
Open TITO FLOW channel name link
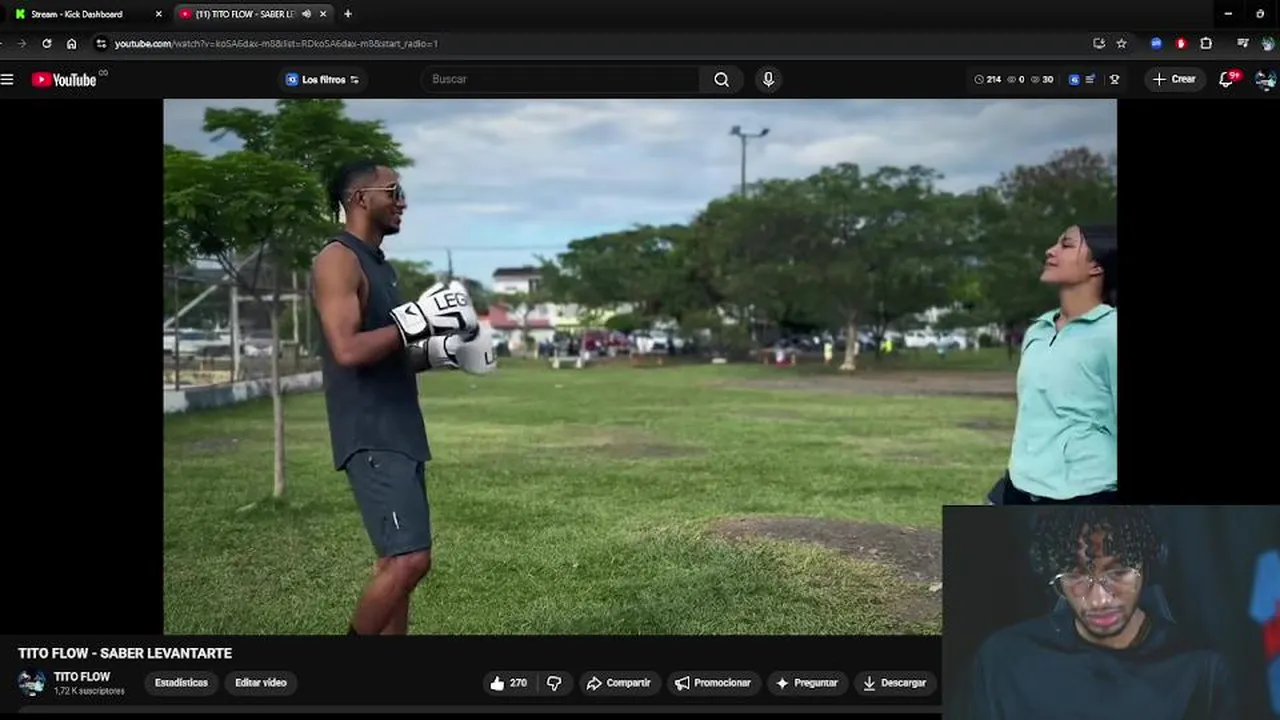pos(82,677)
